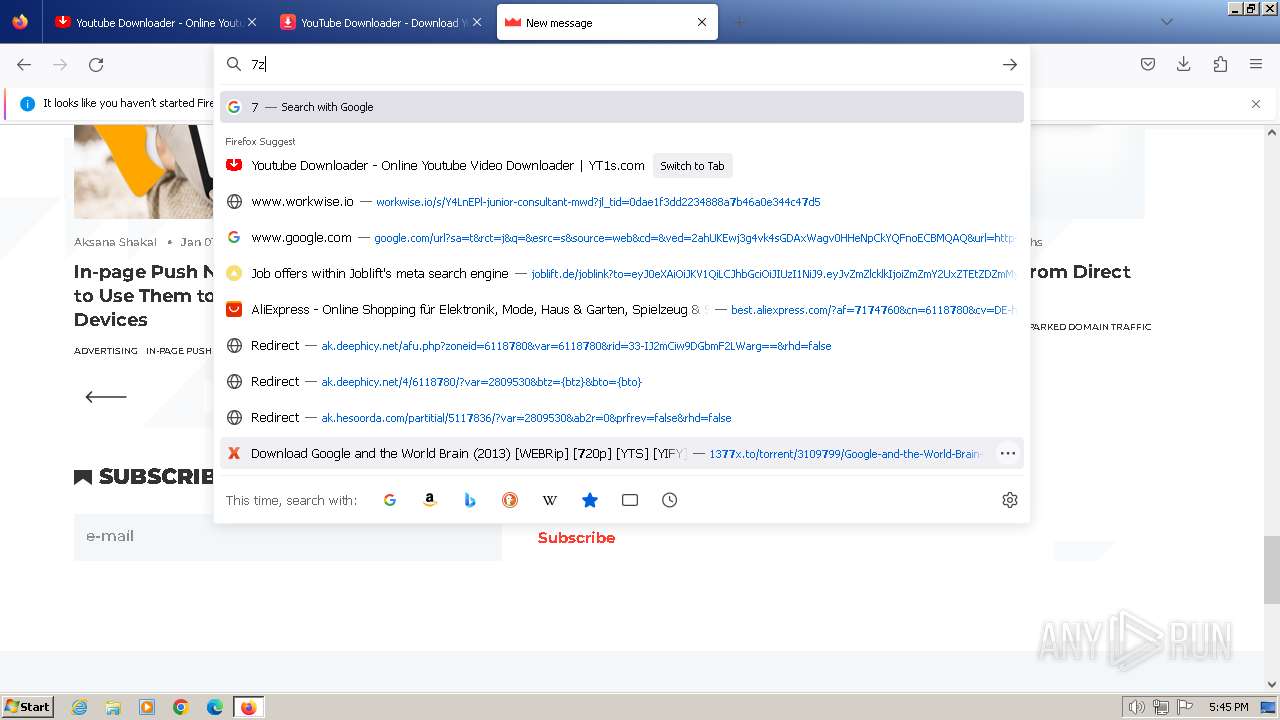Go back to previous page

(24, 64)
